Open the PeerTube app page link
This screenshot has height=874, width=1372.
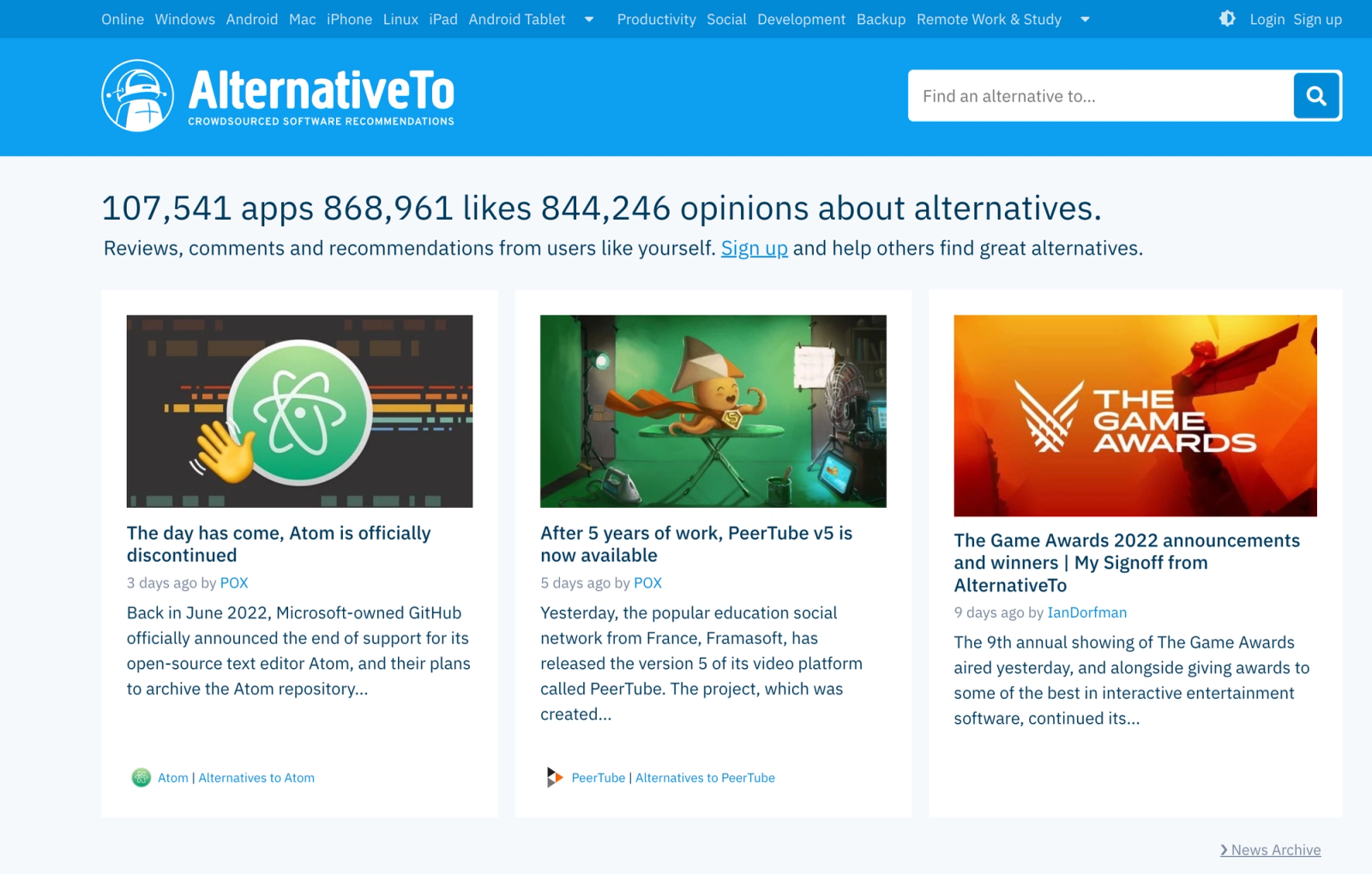tap(599, 778)
